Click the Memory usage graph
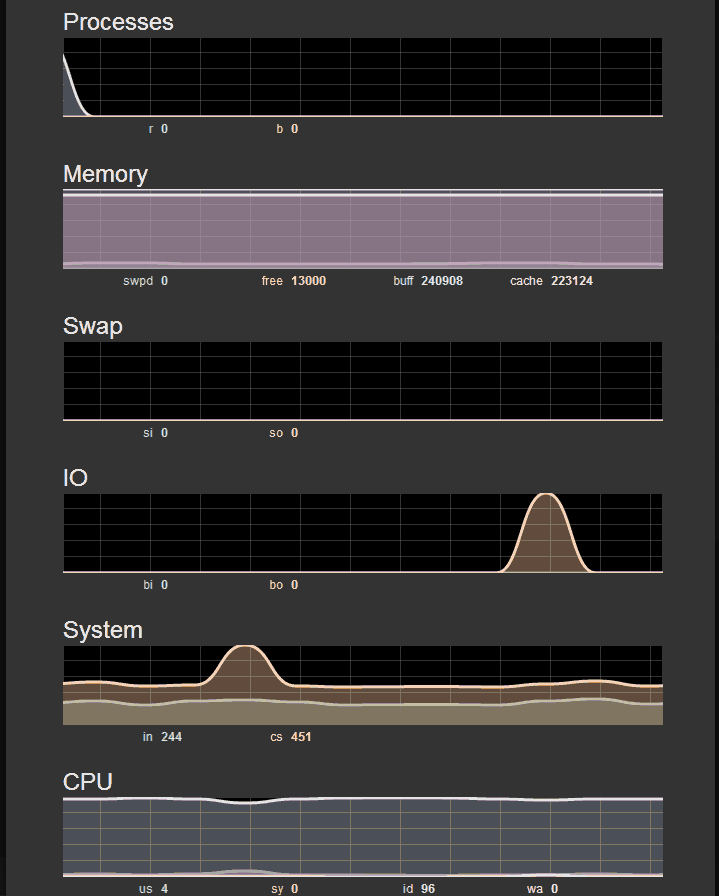The image size is (719, 896). pos(362,229)
